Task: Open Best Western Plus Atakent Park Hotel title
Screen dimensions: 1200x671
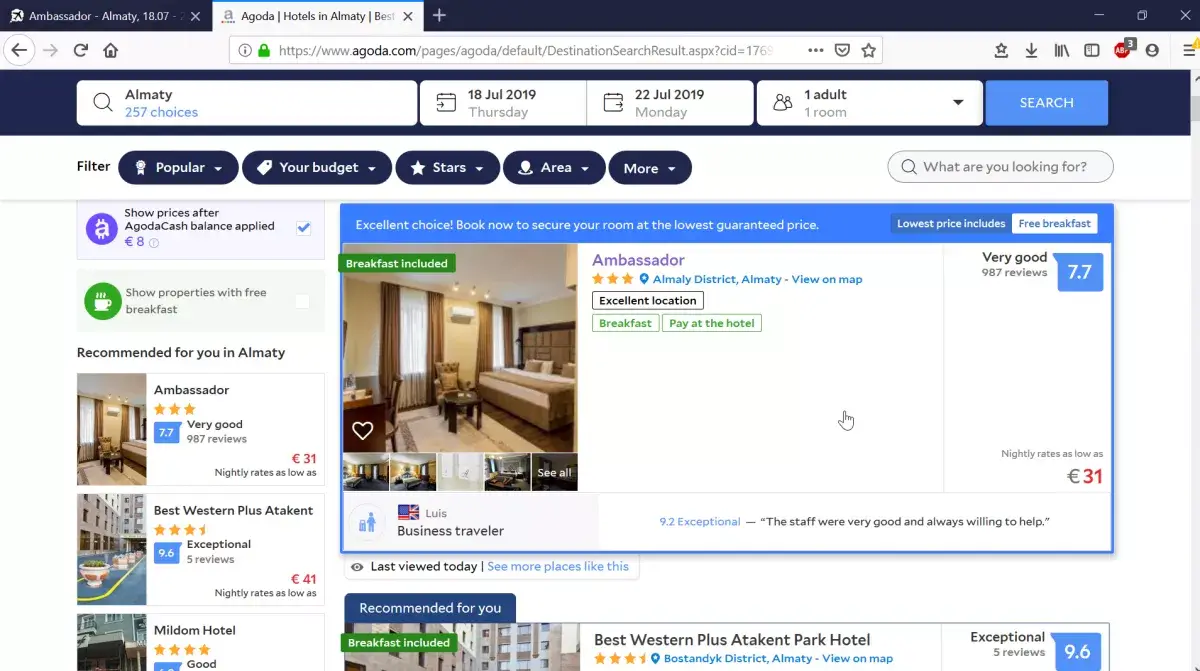Action: pyautogui.click(x=732, y=640)
